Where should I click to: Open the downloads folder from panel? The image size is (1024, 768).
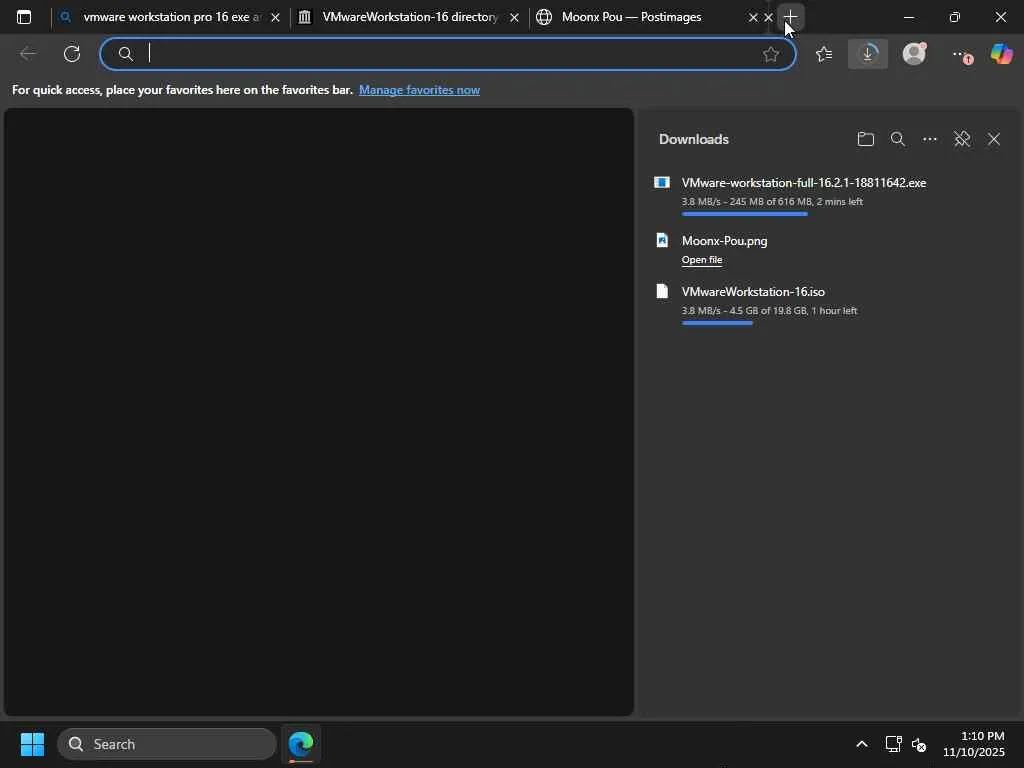(x=865, y=139)
